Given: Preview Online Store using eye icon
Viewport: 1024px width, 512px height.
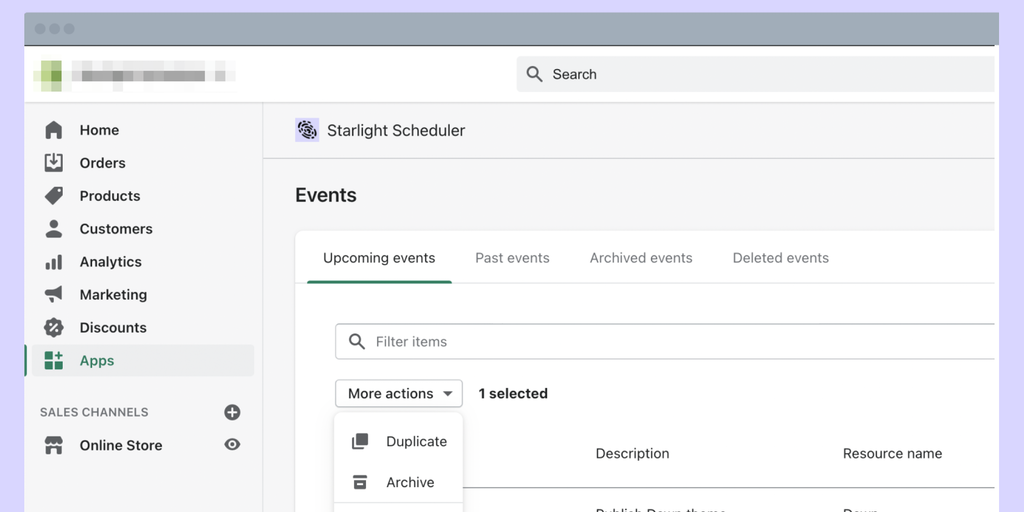Looking at the screenshot, I should coord(232,445).
